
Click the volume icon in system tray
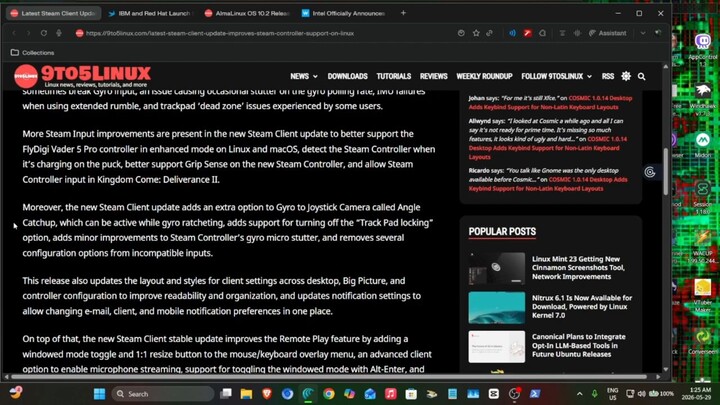coord(641,394)
